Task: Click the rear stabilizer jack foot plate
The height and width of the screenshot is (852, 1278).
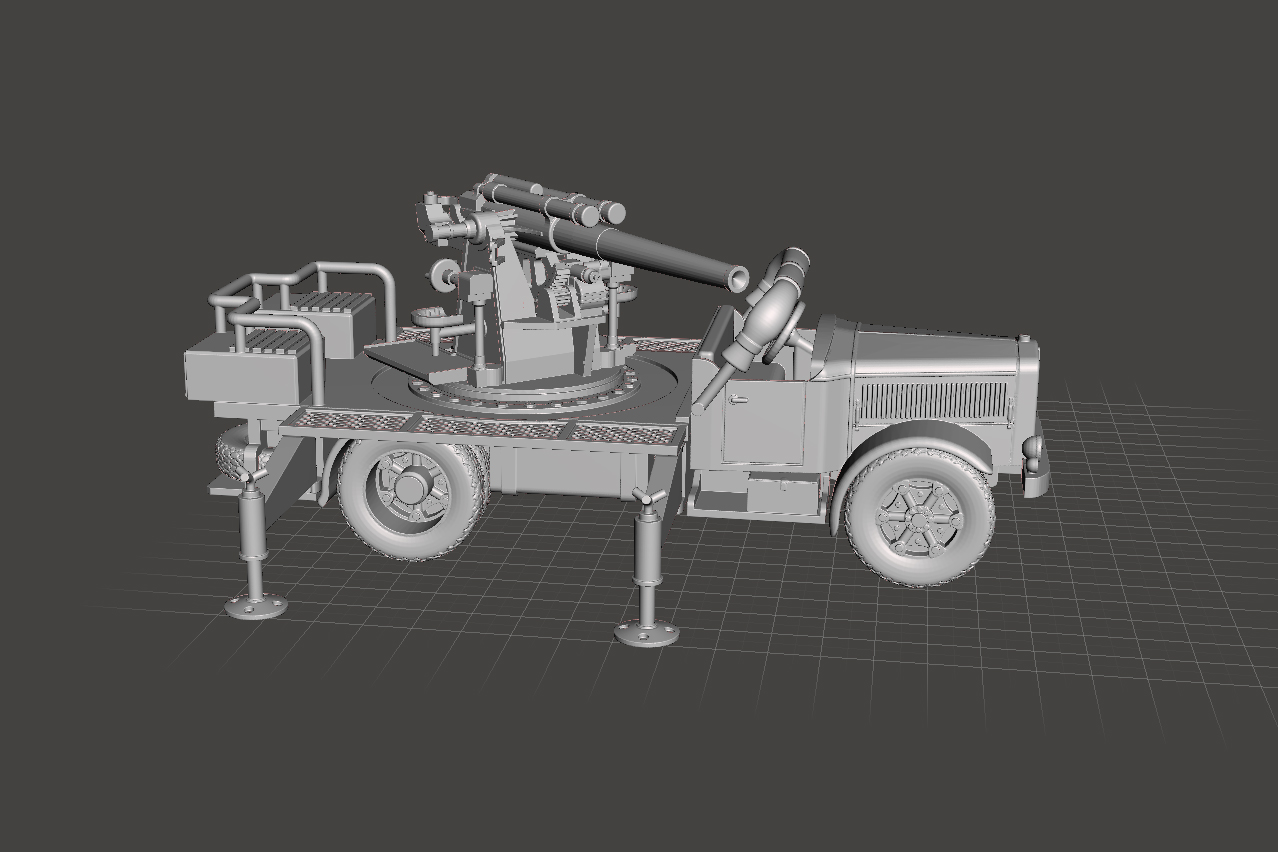Action: tap(255, 605)
